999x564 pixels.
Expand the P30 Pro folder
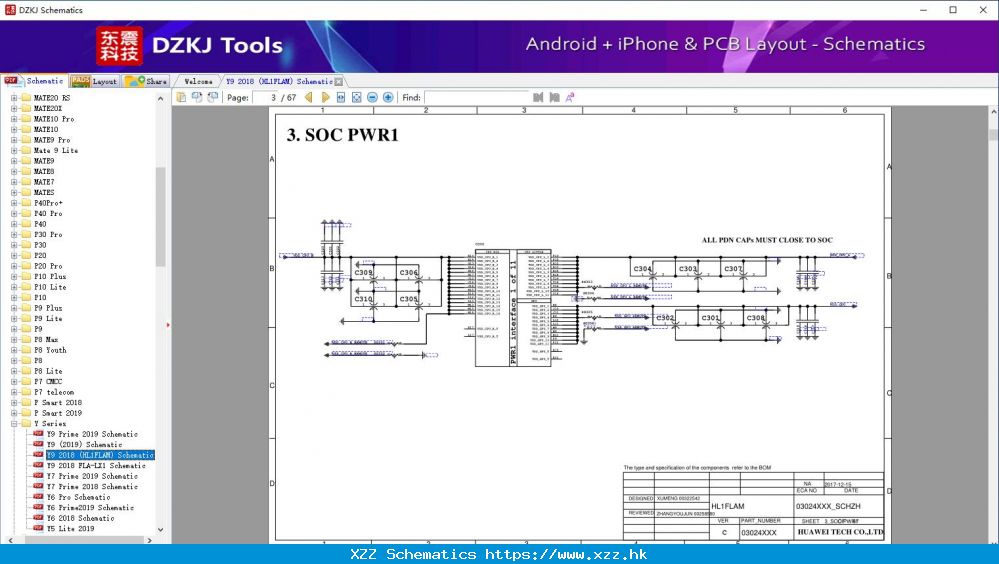14,235
